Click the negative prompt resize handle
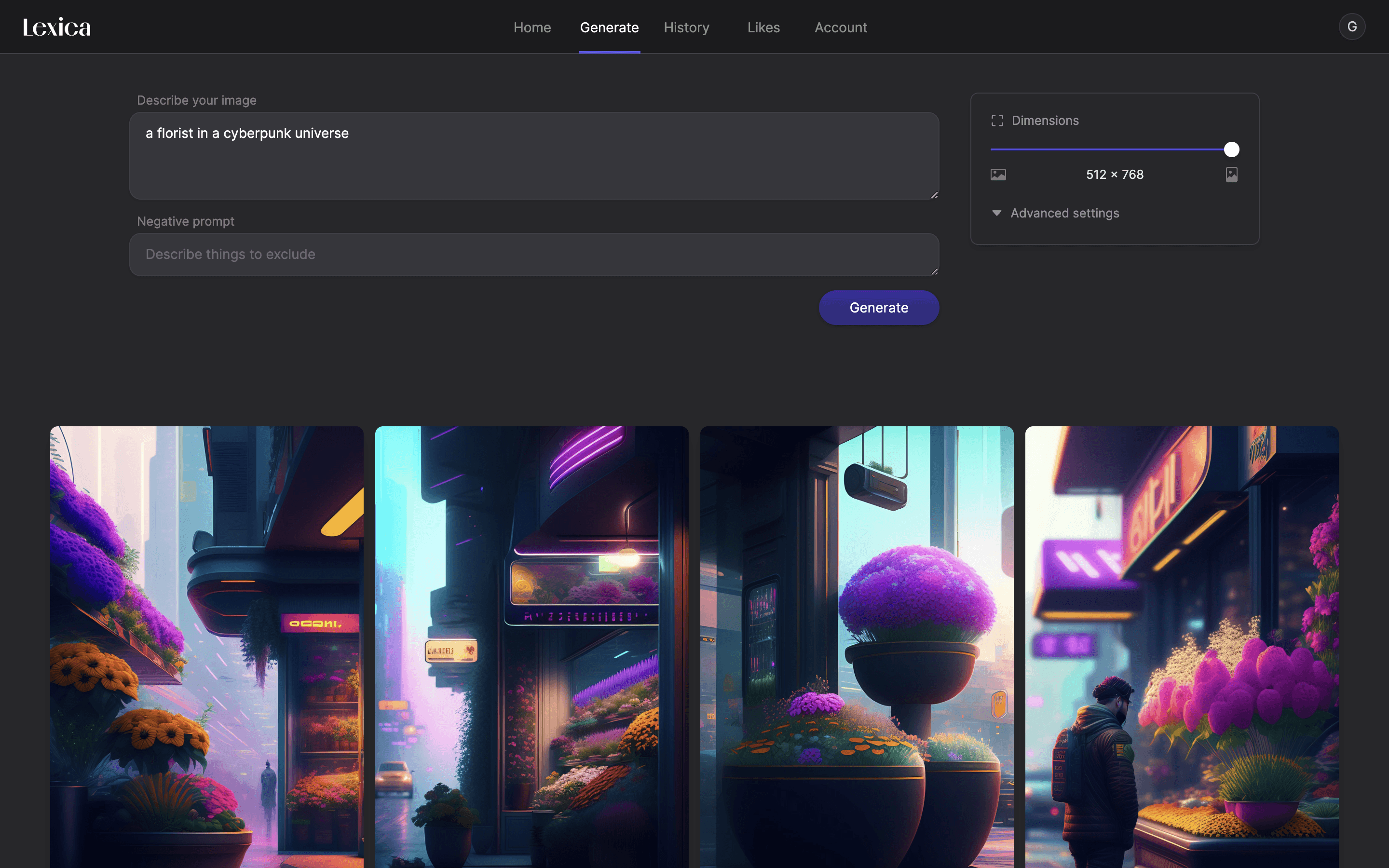1389x868 pixels. (x=934, y=271)
